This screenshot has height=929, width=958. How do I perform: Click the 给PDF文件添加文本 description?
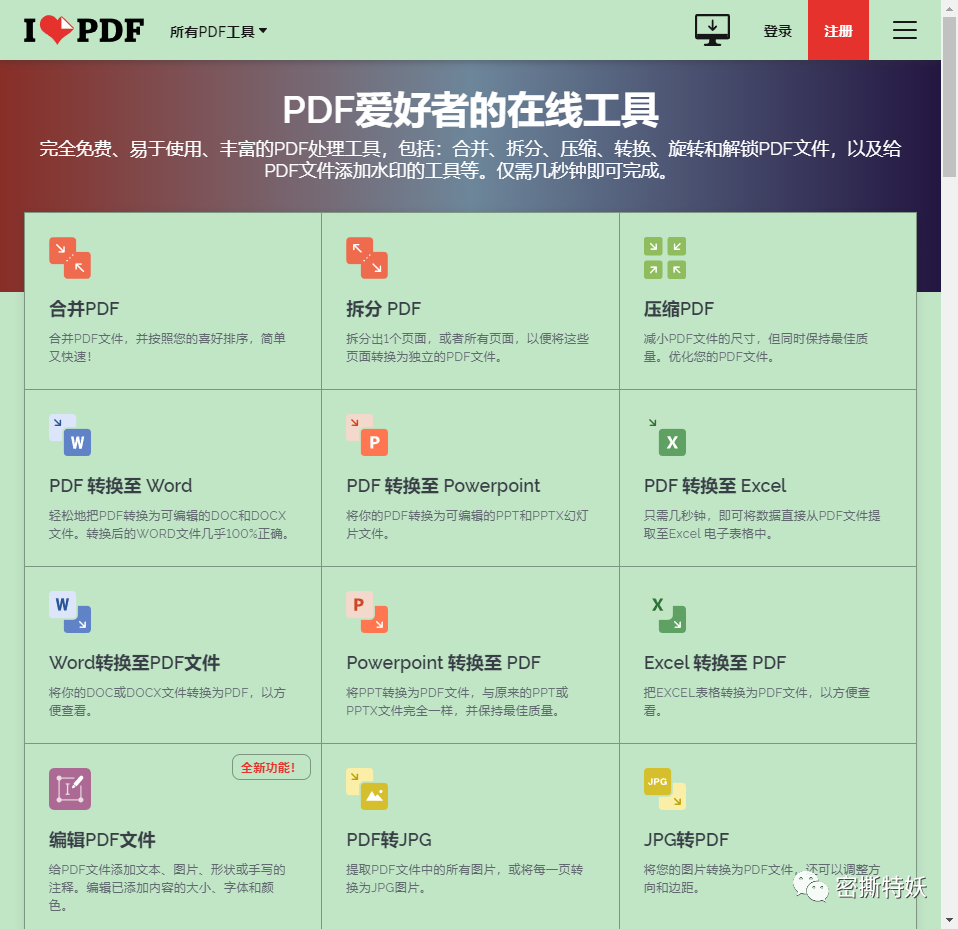pos(167,887)
